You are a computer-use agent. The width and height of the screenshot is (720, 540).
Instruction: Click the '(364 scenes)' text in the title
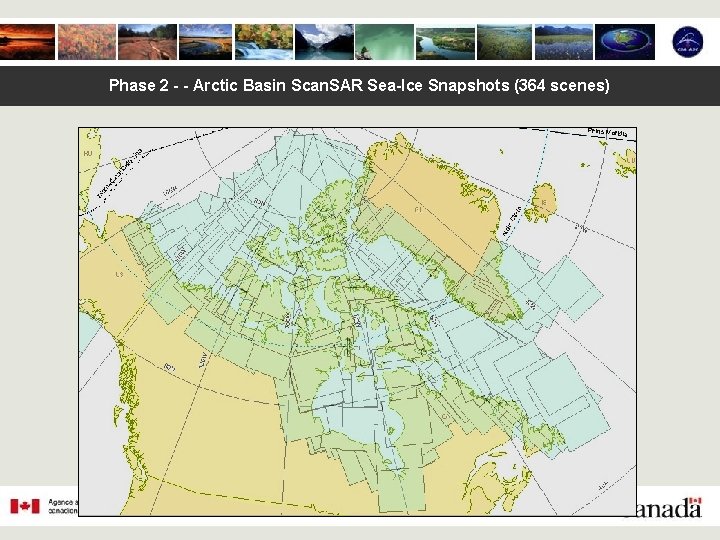pos(562,85)
